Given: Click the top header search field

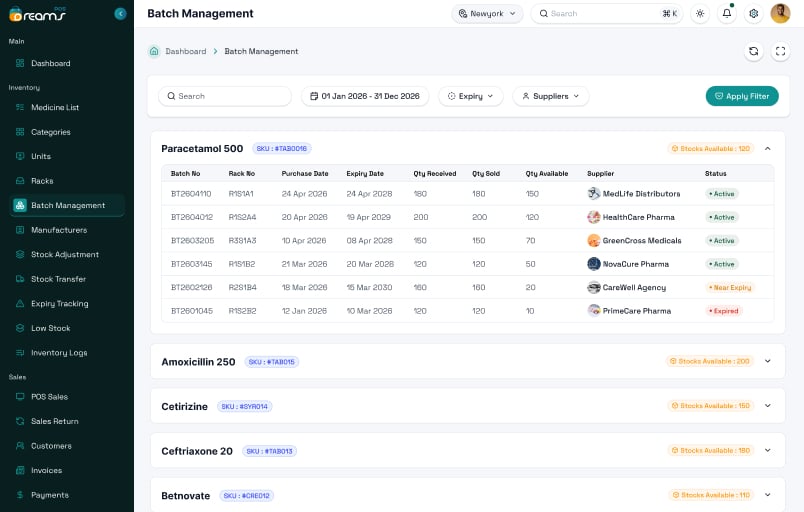Looking at the screenshot, I should point(607,14).
